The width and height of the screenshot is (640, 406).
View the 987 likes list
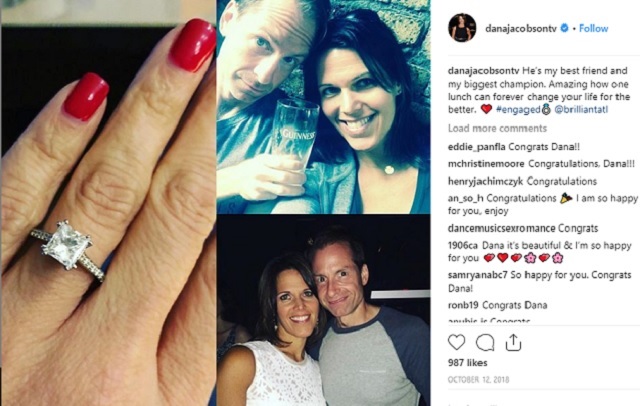coord(467,362)
